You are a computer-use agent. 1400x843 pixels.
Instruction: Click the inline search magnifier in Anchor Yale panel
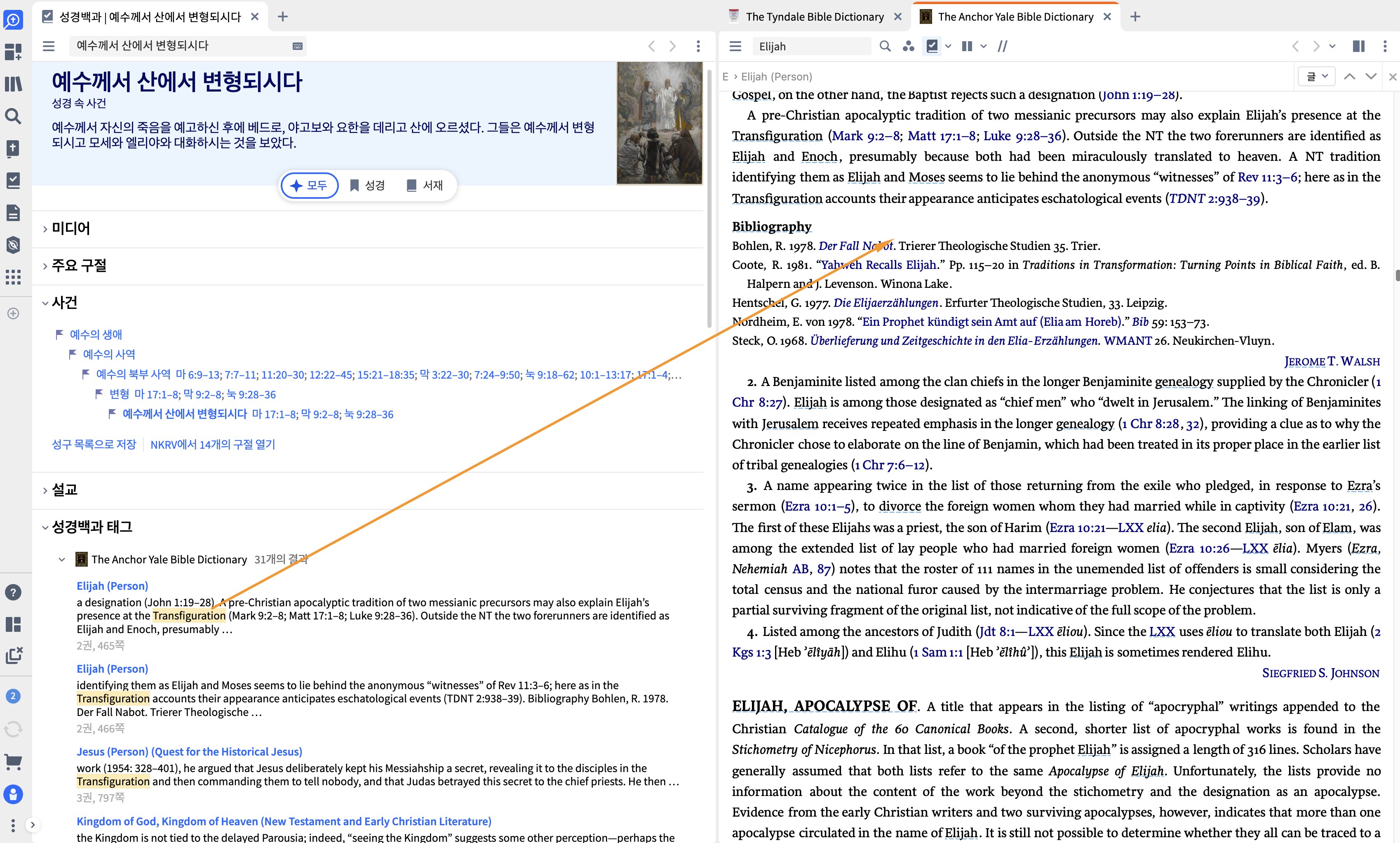pyautogui.click(x=885, y=46)
